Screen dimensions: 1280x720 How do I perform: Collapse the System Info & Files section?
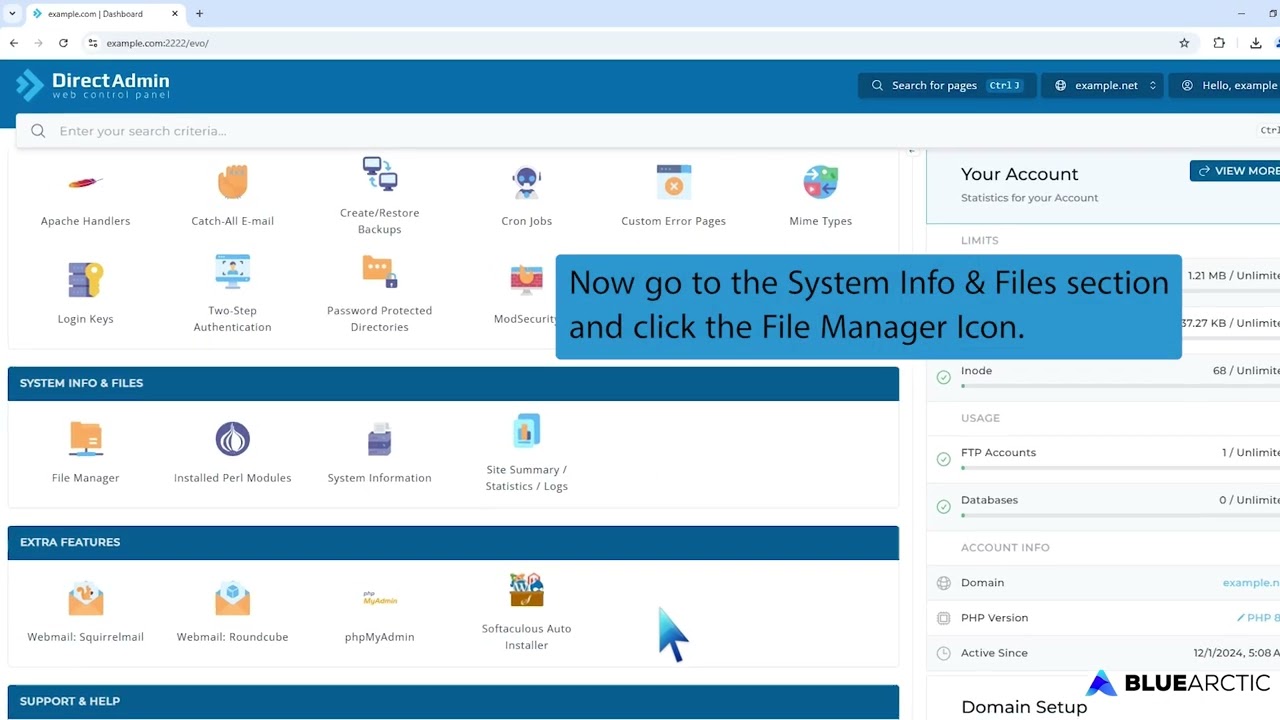point(453,383)
